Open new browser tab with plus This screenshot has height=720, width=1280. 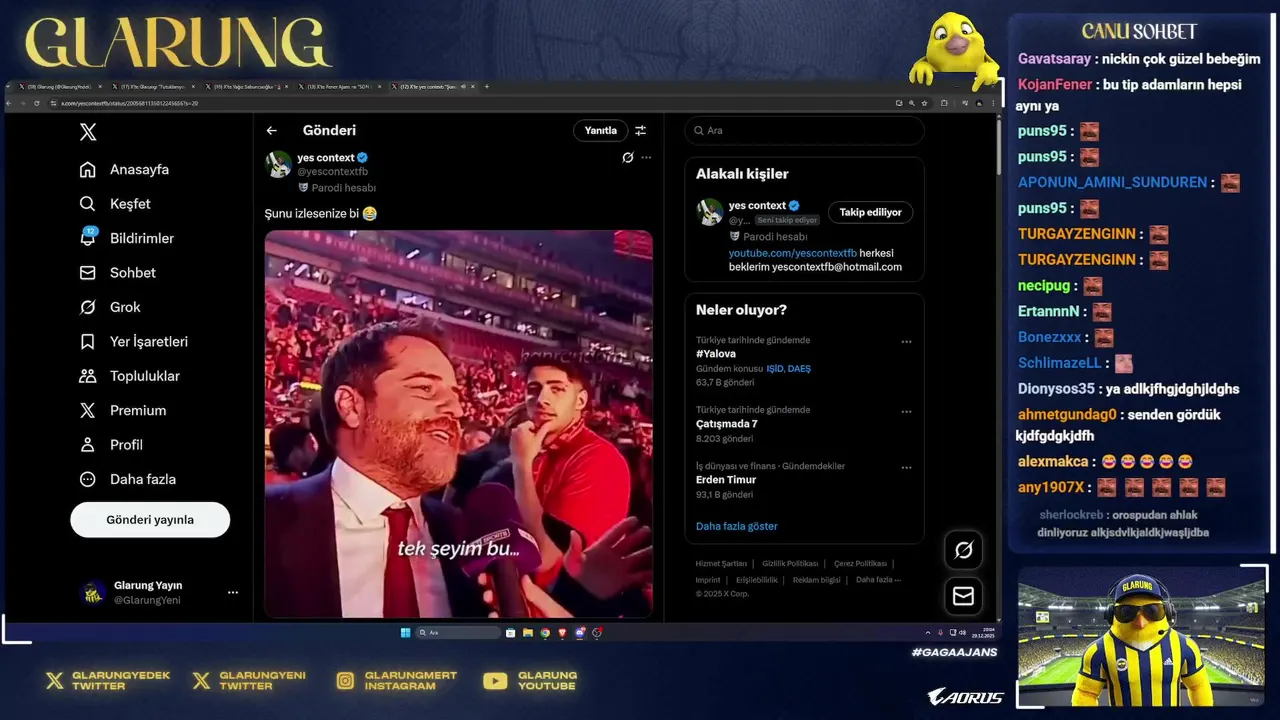pyautogui.click(x=487, y=87)
